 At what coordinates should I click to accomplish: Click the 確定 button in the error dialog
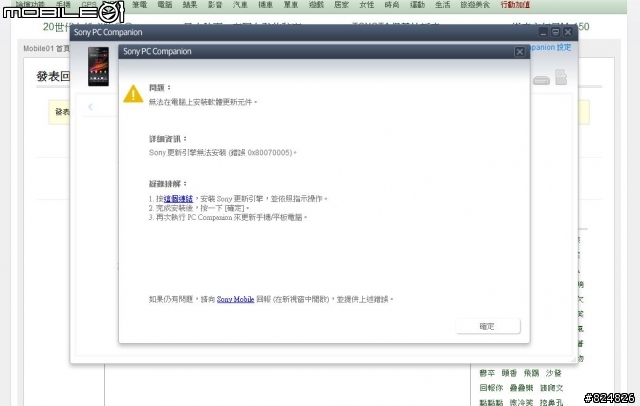coord(488,326)
